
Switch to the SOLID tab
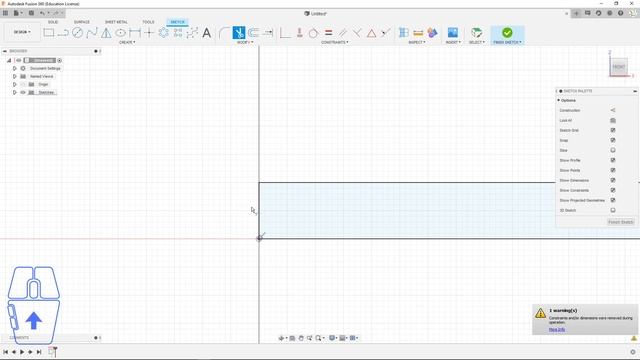[53, 22]
